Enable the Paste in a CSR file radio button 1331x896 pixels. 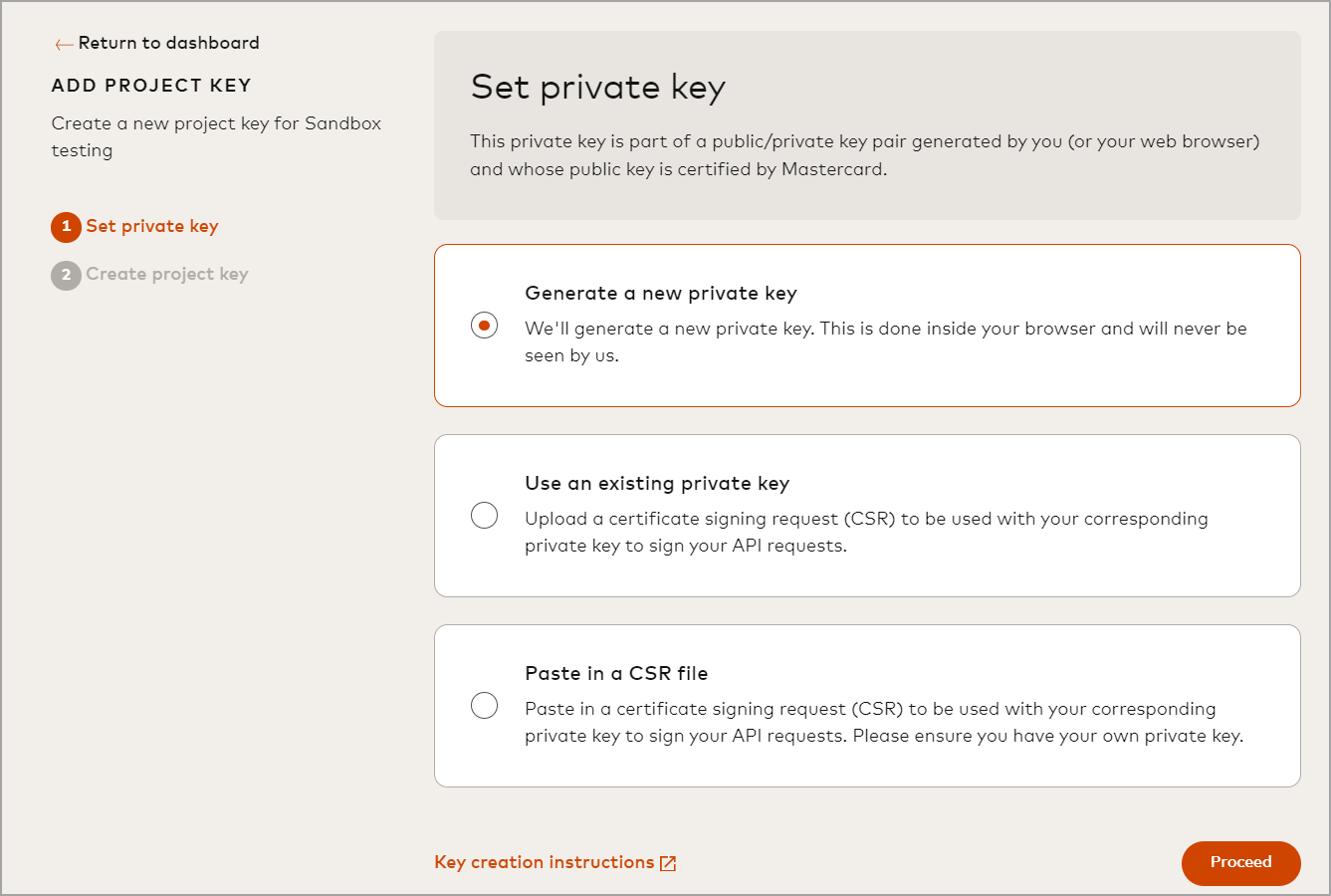coord(484,706)
